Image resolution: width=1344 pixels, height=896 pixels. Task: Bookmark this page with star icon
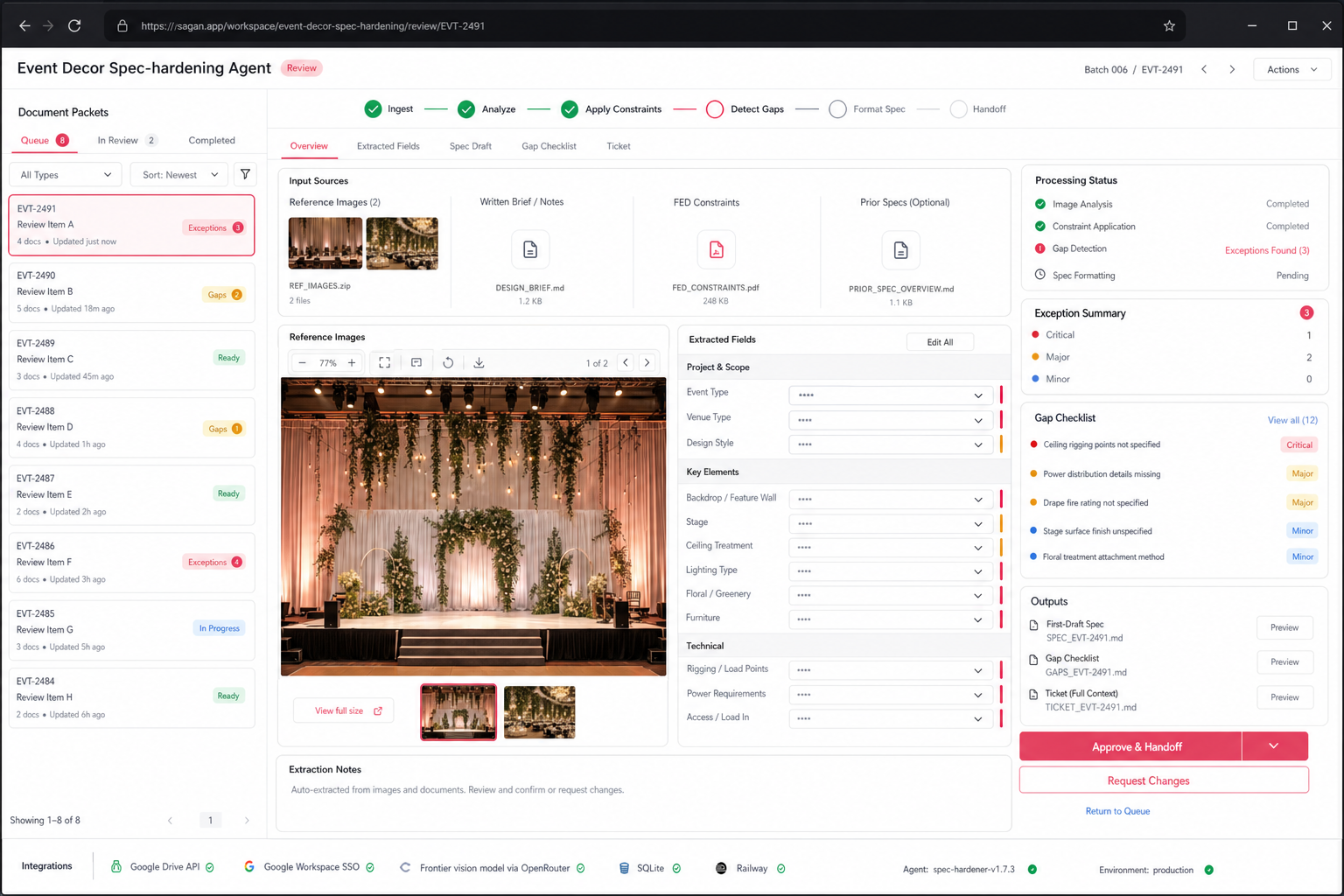click(1169, 26)
